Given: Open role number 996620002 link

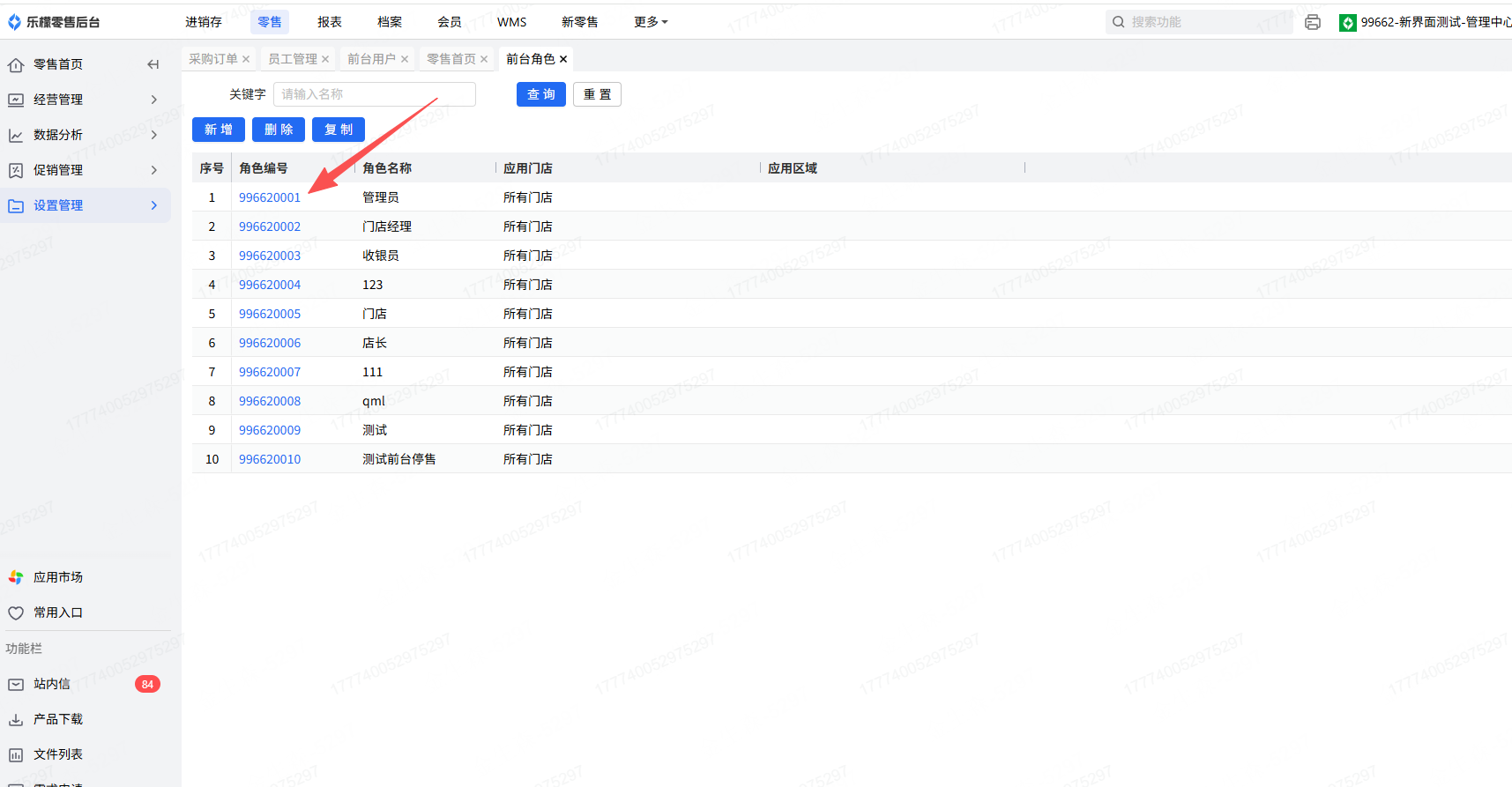Looking at the screenshot, I should (270, 226).
